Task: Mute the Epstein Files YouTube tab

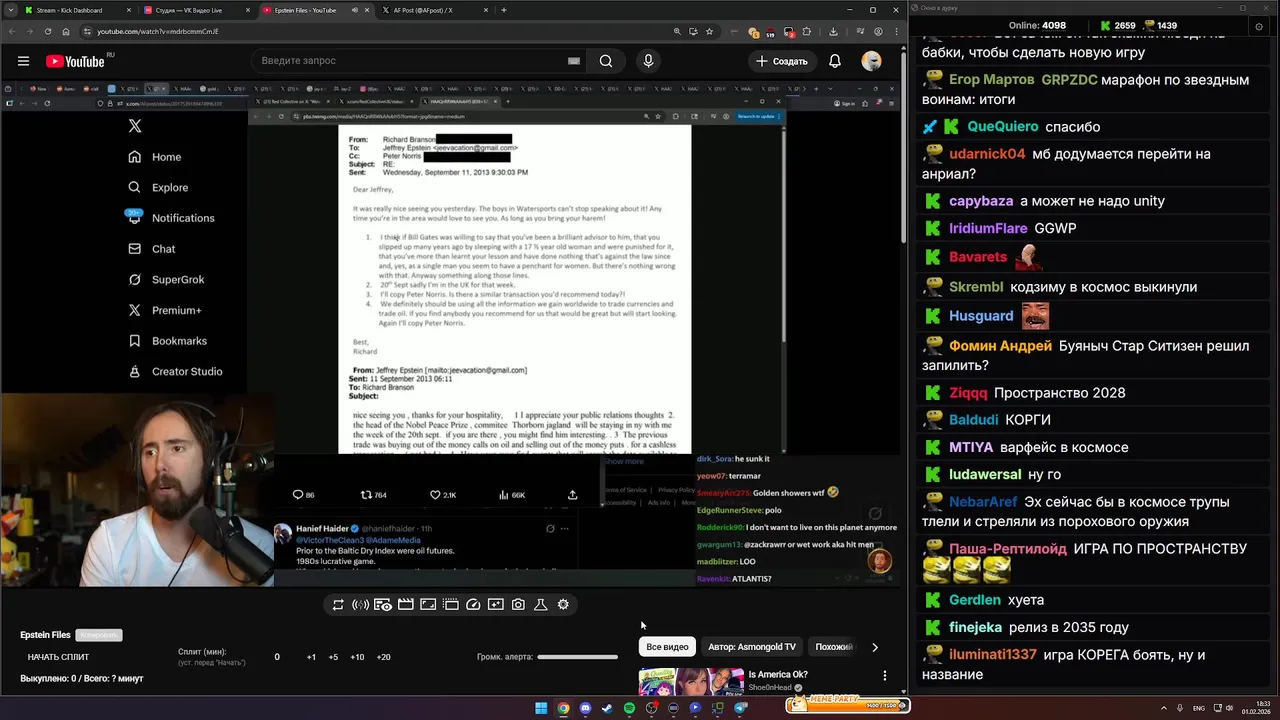Action: click(354, 10)
